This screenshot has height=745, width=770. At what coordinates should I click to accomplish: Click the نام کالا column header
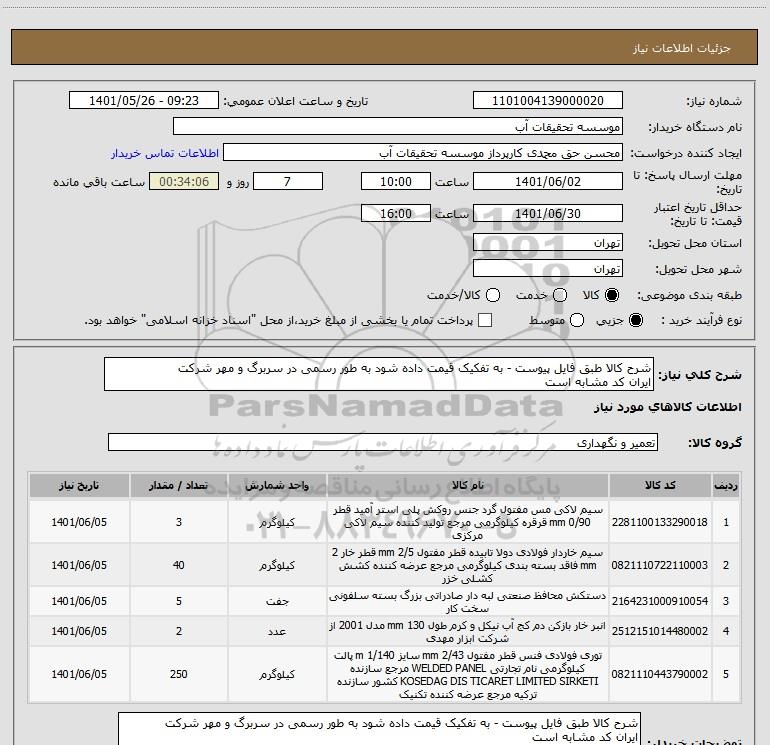coord(468,486)
